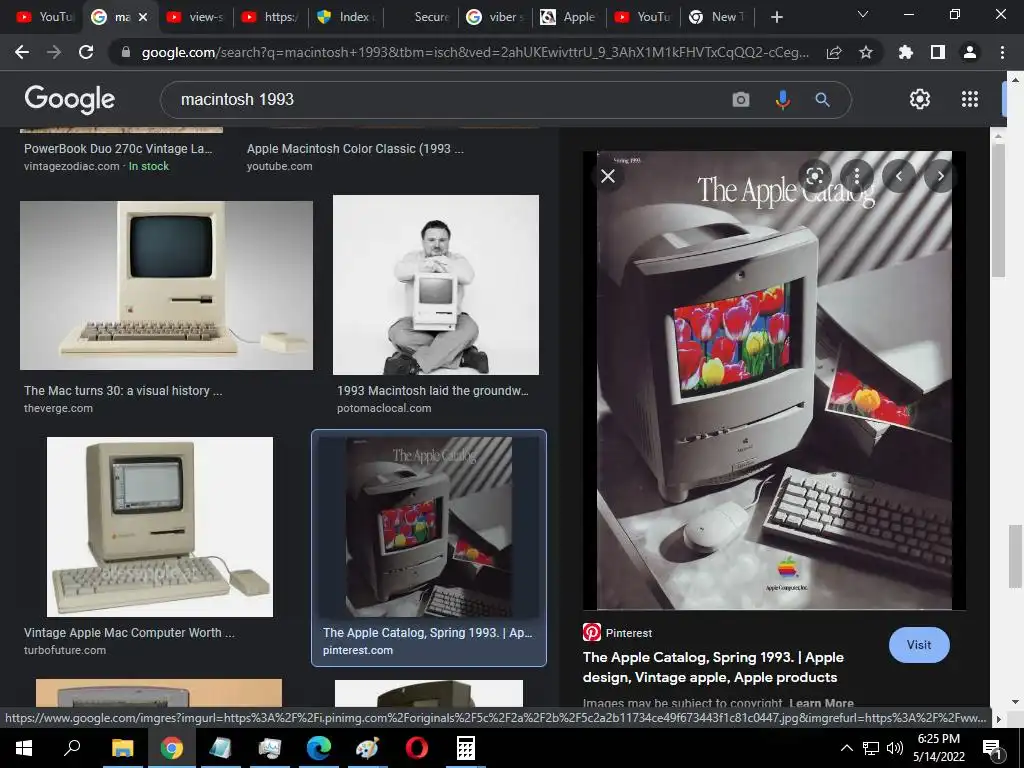Switch to the viber search tab
This screenshot has width=1024, height=768.
[x=496, y=17]
